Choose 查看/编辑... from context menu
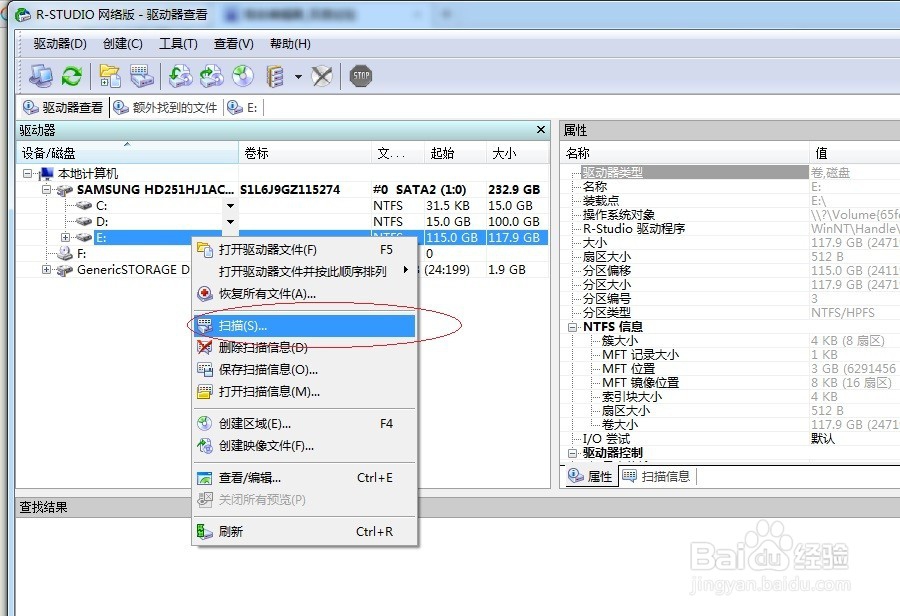This screenshot has height=616, width=900. pos(304,478)
